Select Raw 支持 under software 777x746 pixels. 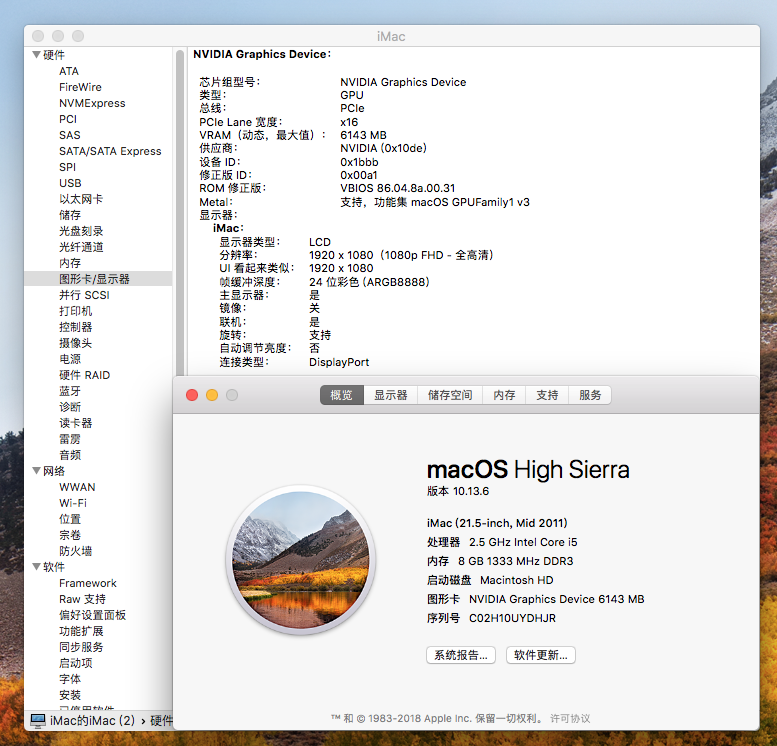click(x=82, y=599)
